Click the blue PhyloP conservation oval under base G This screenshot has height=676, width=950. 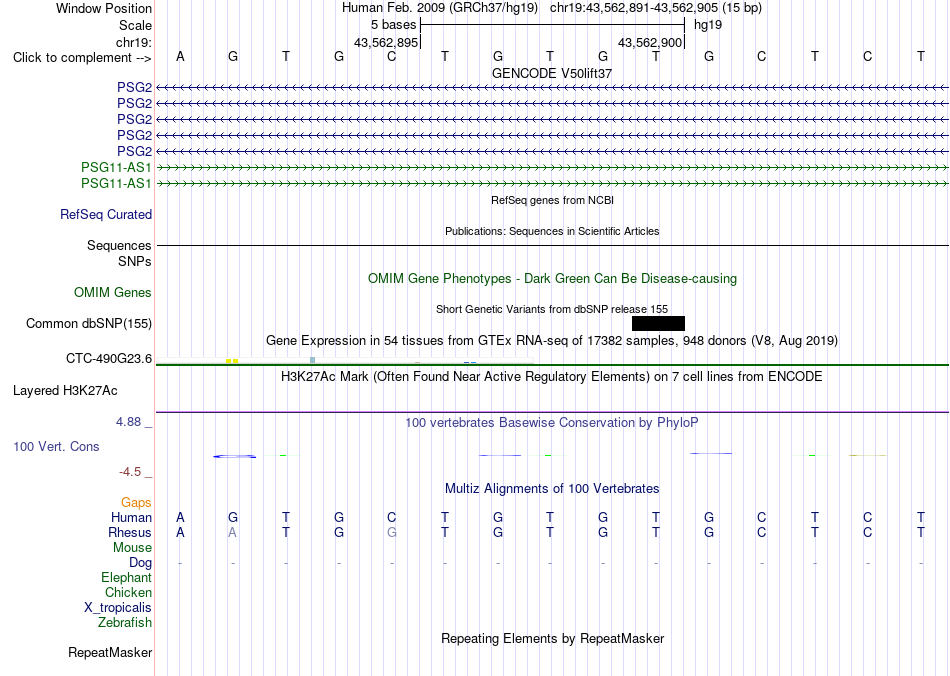pyautogui.click(x=234, y=456)
